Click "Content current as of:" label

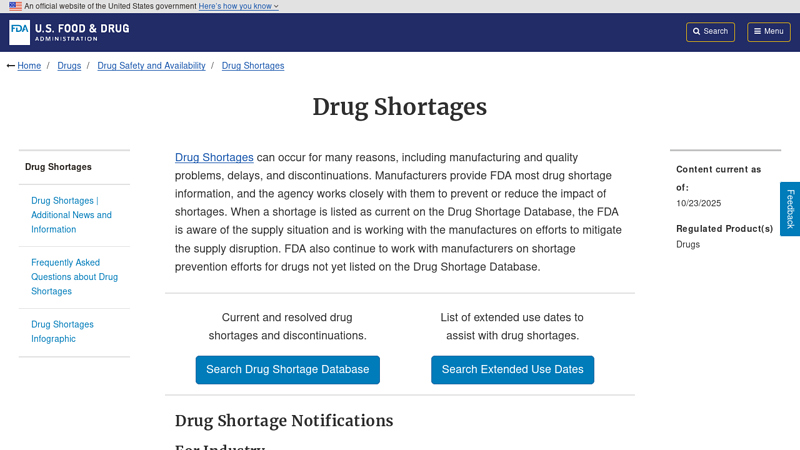click(x=718, y=178)
